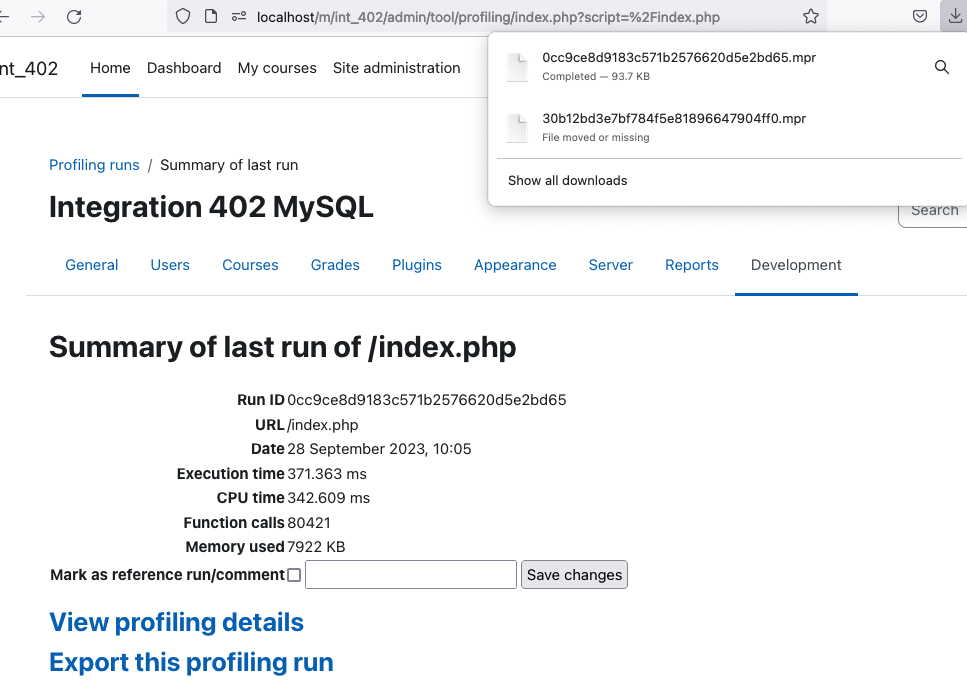Reload the page with refresh icon
The height and width of the screenshot is (694, 967).
74,17
